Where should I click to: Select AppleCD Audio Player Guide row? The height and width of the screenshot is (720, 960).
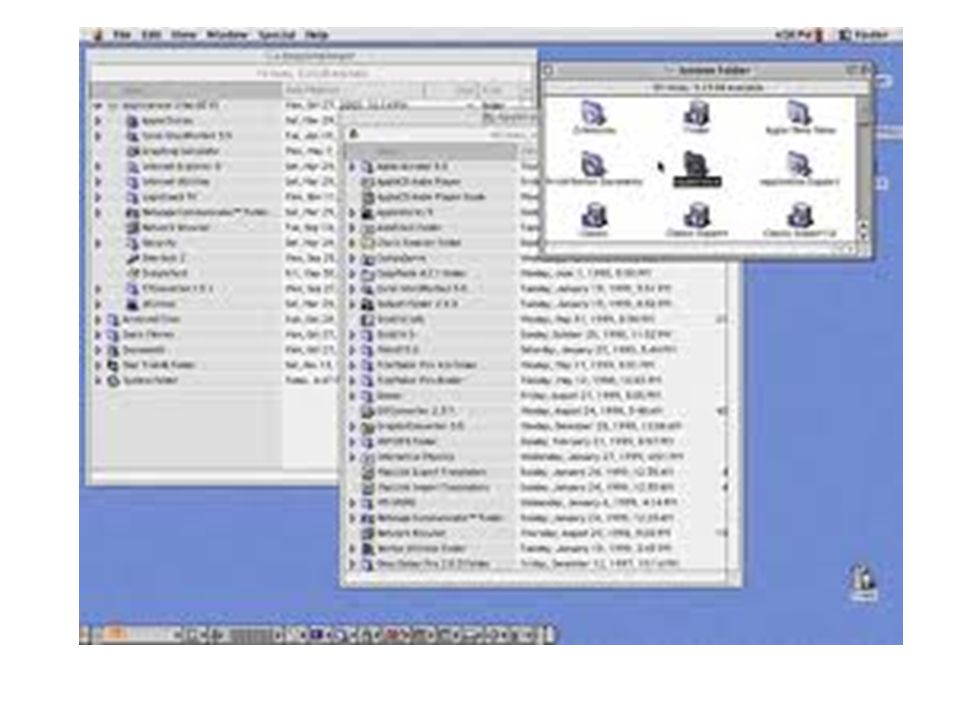tap(424, 197)
